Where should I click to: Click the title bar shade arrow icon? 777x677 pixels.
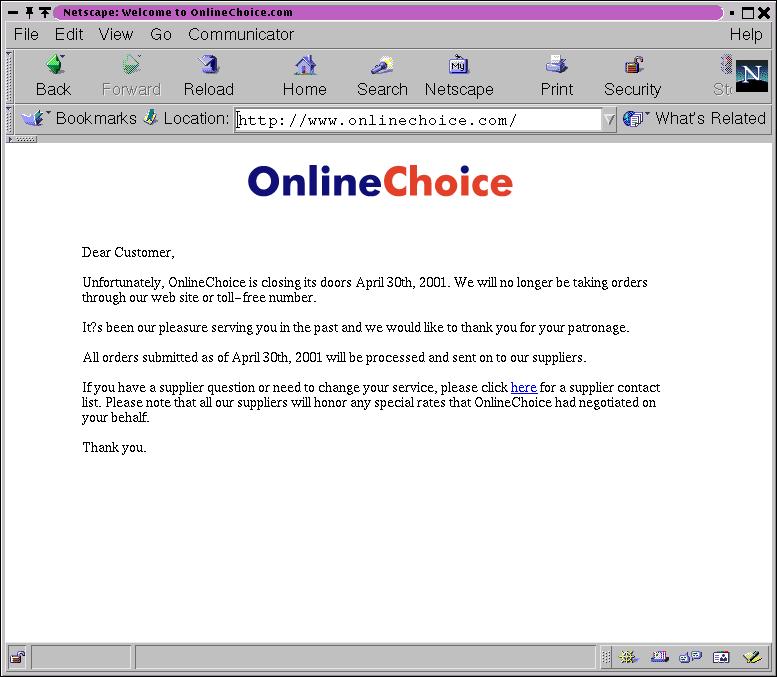pos(45,12)
